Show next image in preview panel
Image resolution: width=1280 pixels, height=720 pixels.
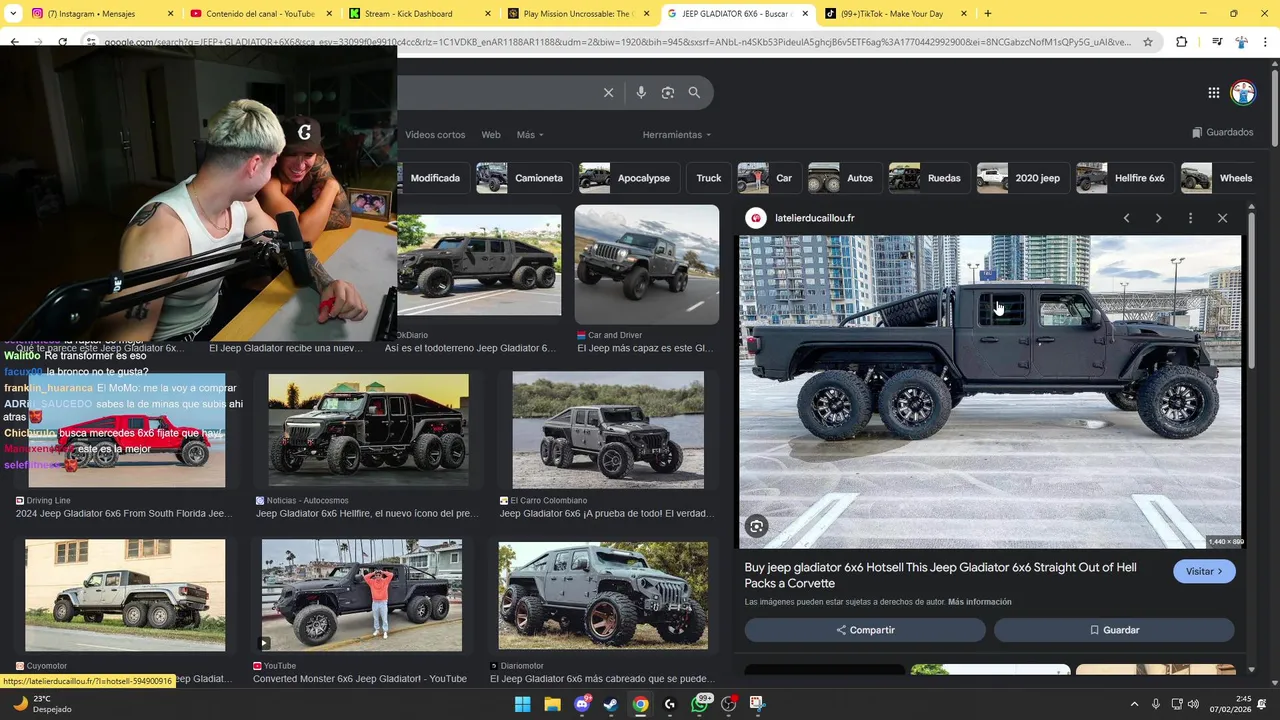pyautogui.click(x=1158, y=218)
